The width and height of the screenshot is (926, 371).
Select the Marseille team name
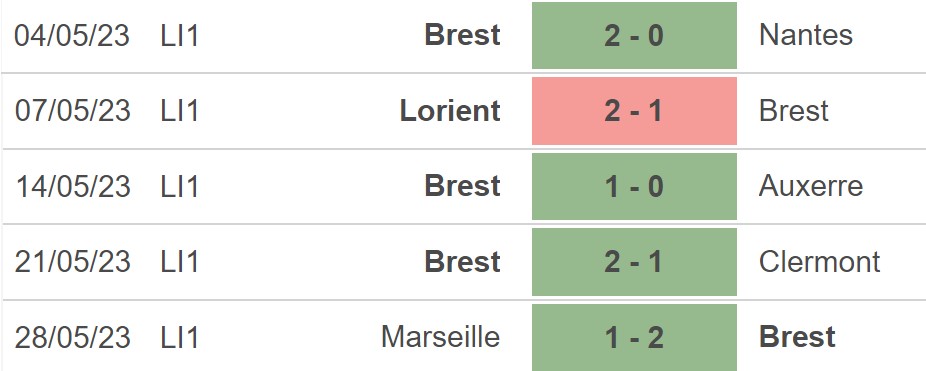coord(441,337)
